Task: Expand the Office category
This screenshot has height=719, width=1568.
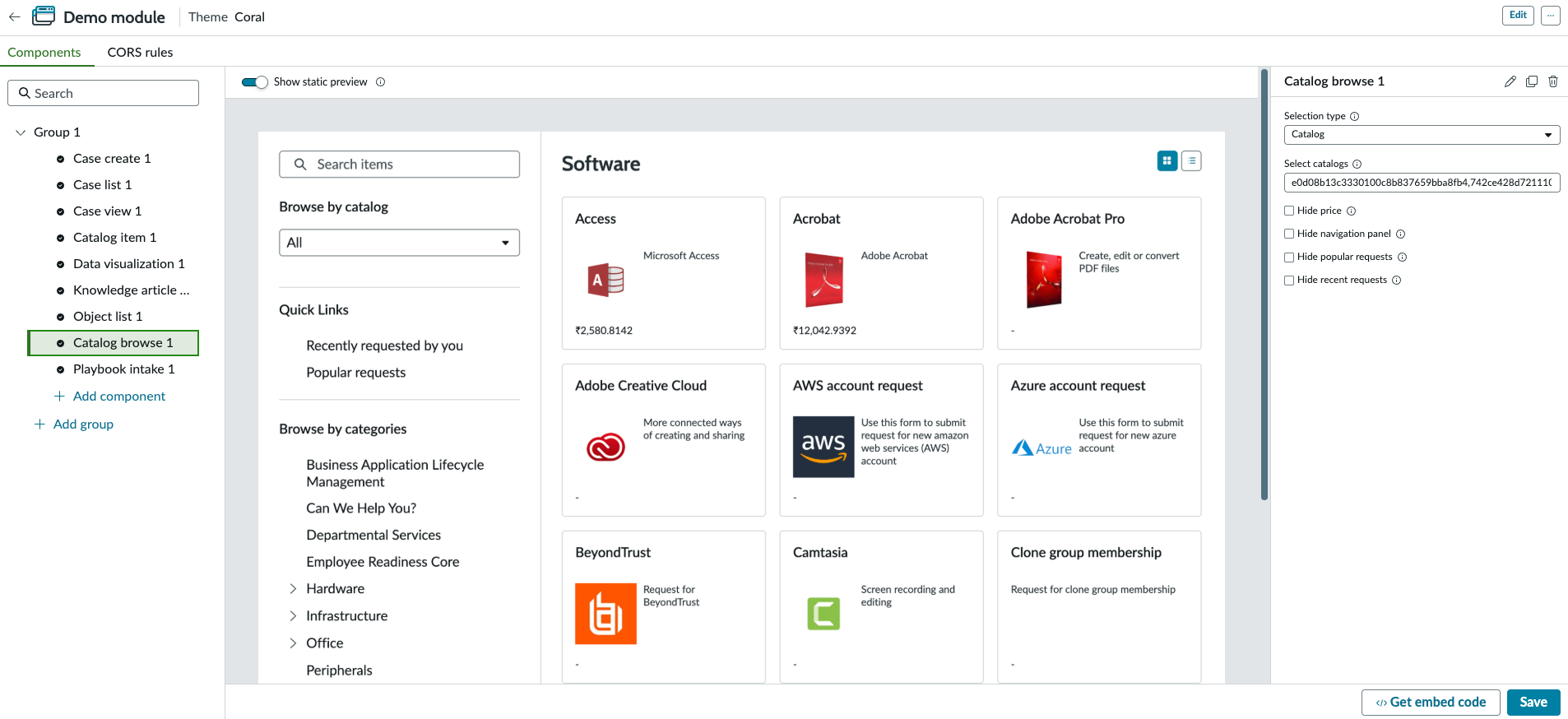Action: pyautogui.click(x=293, y=643)
